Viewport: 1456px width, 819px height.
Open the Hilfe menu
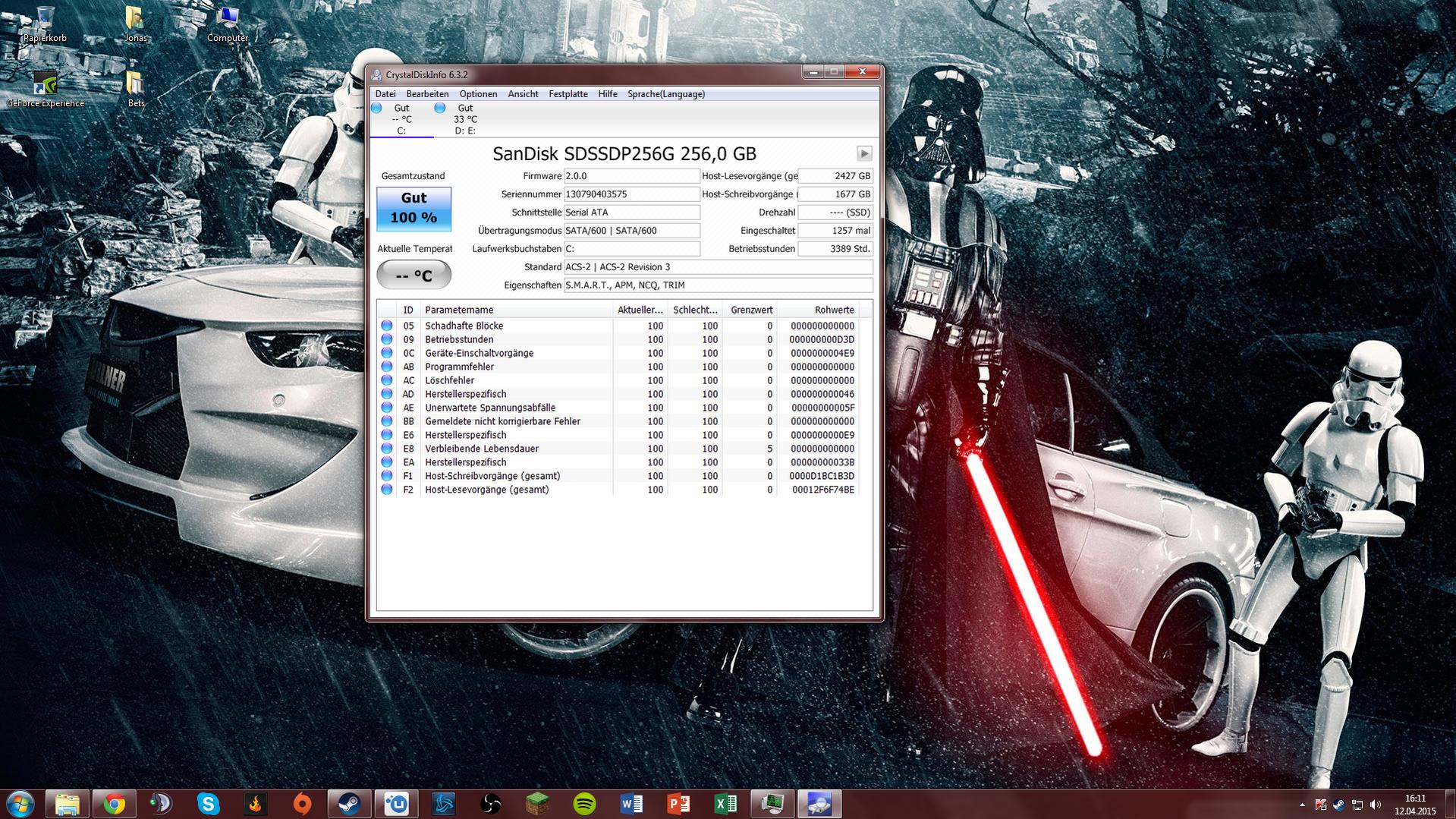[607, 94]
